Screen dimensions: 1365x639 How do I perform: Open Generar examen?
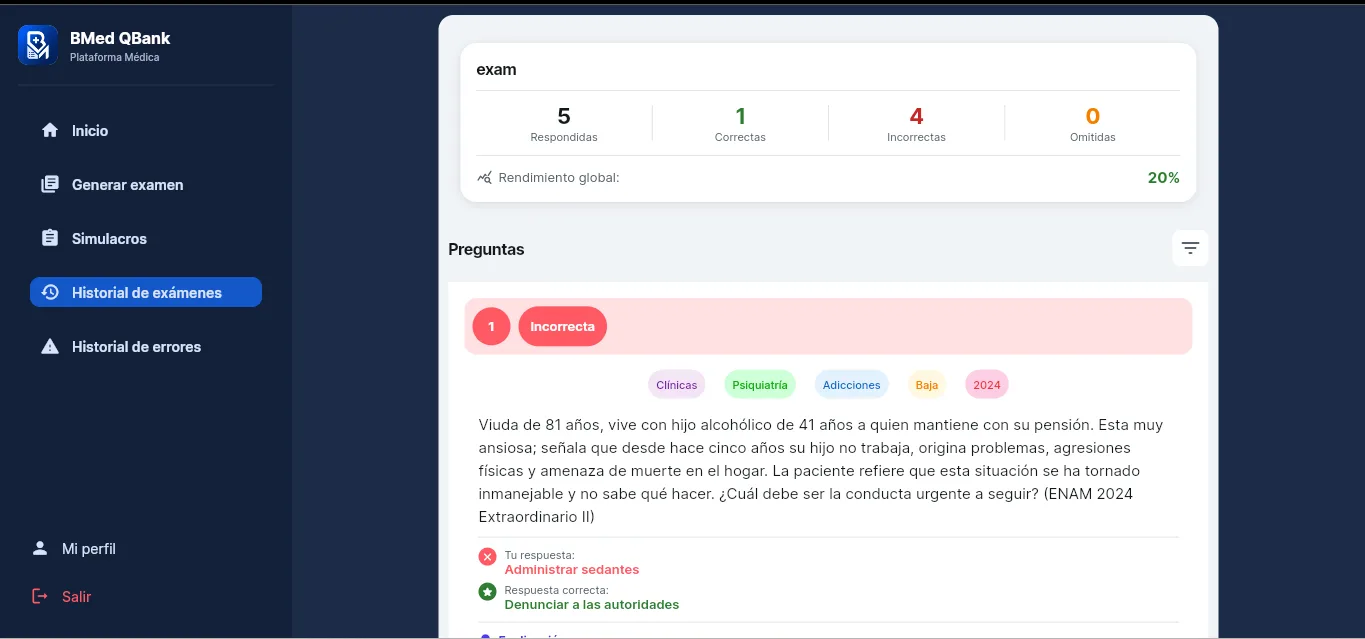(x=146, y=184)
